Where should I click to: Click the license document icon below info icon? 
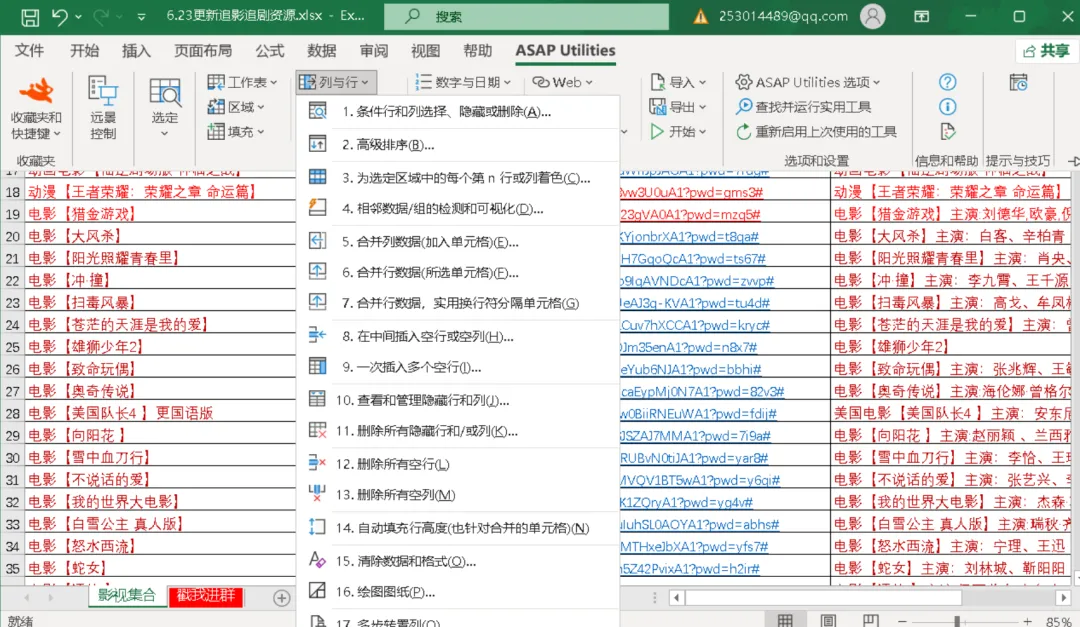[x=947, y=132]
